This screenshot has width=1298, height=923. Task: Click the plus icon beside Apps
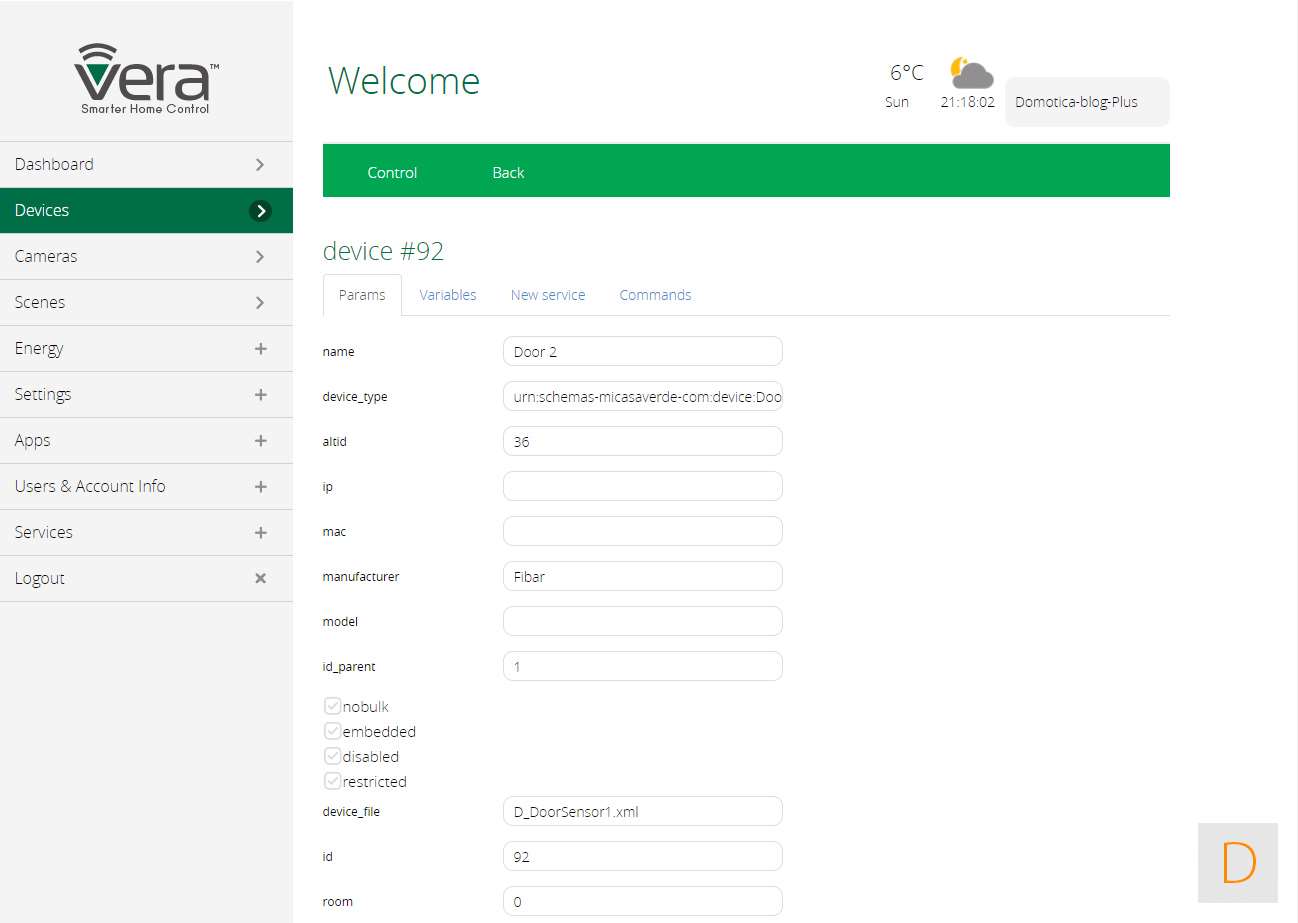[x=260, y=440]
